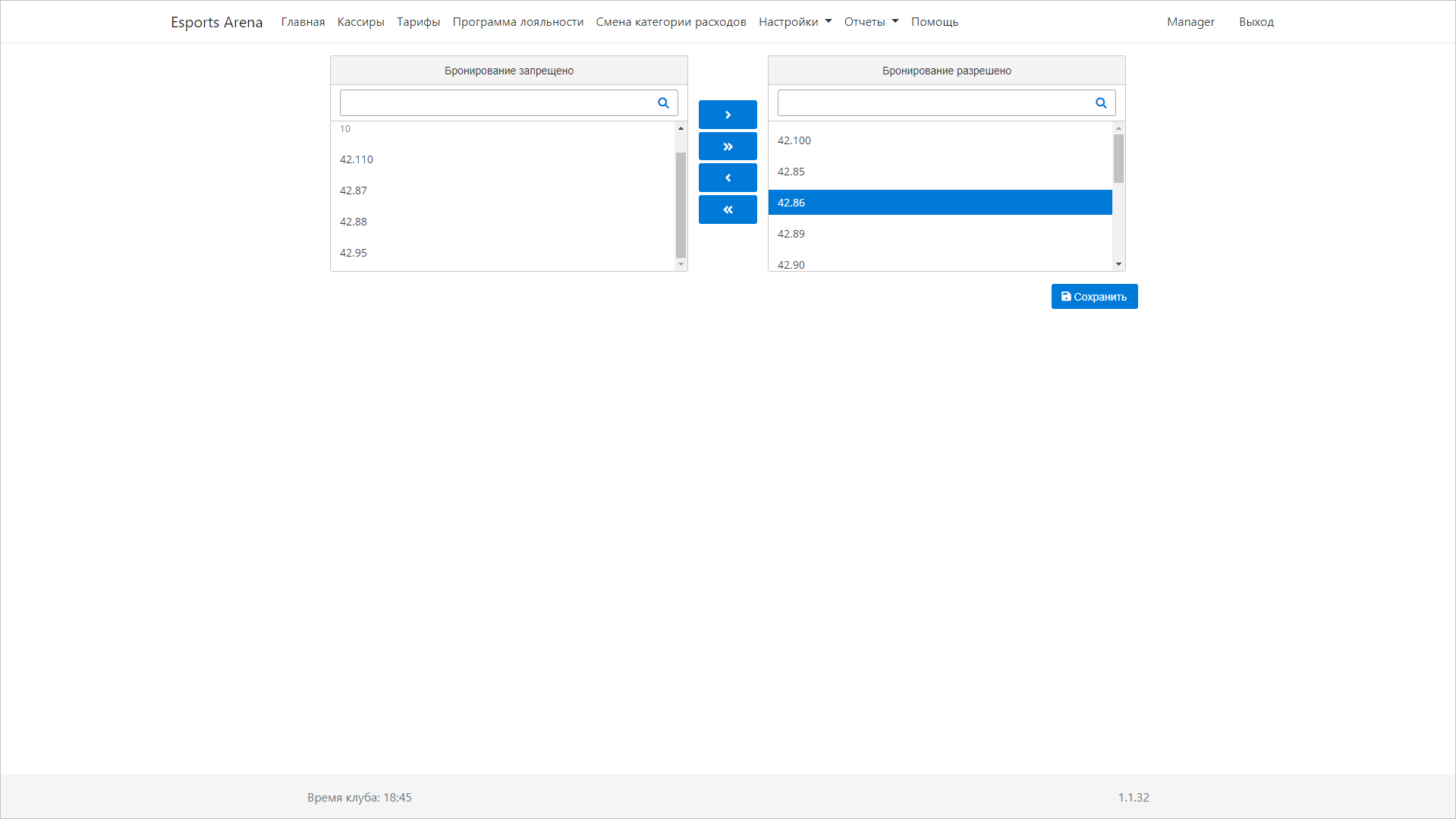The image size is (1456, 819).
Task: Expand the Настройки dropdown menu
Action: click(x=794, y=22)
